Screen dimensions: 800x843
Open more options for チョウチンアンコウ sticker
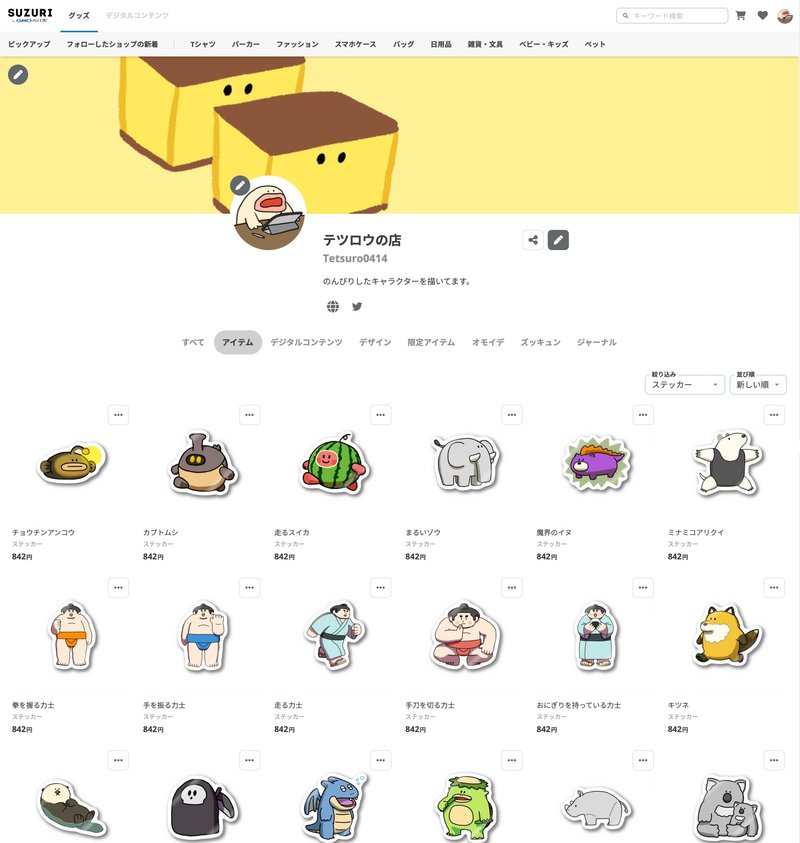tap(118, 415)
